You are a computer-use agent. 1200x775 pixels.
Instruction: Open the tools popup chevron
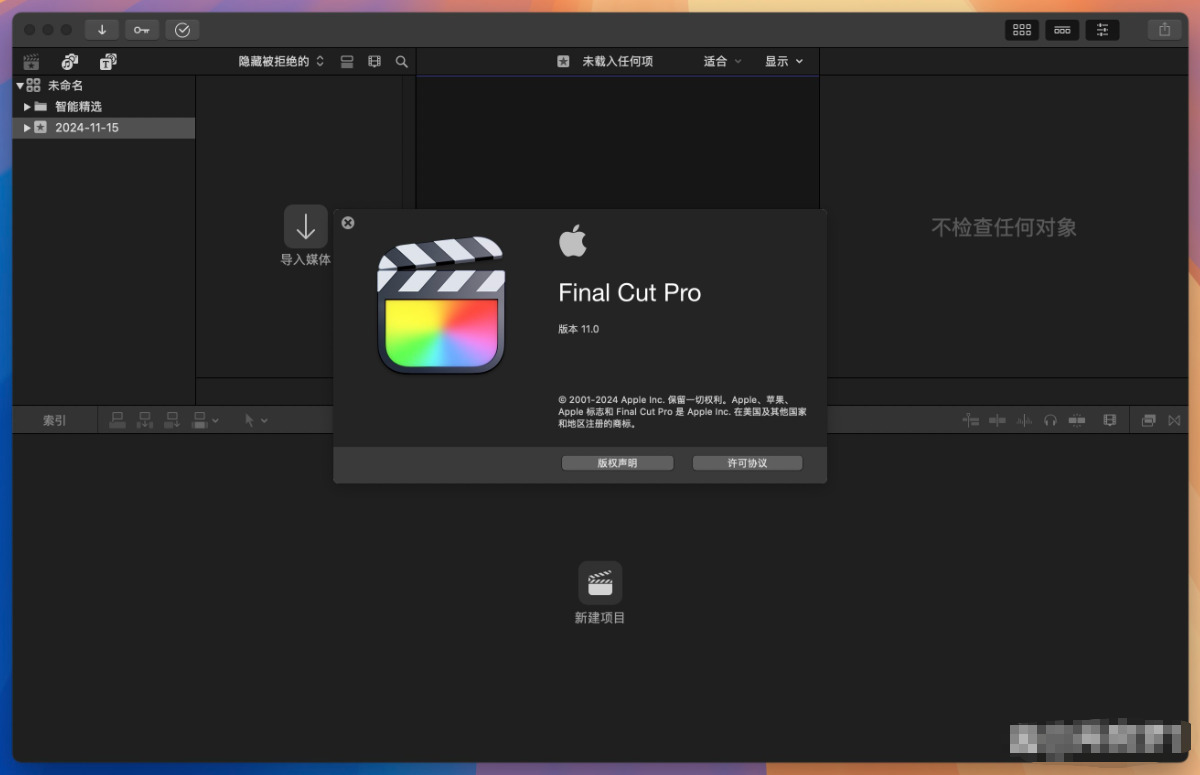click(264, 421)
